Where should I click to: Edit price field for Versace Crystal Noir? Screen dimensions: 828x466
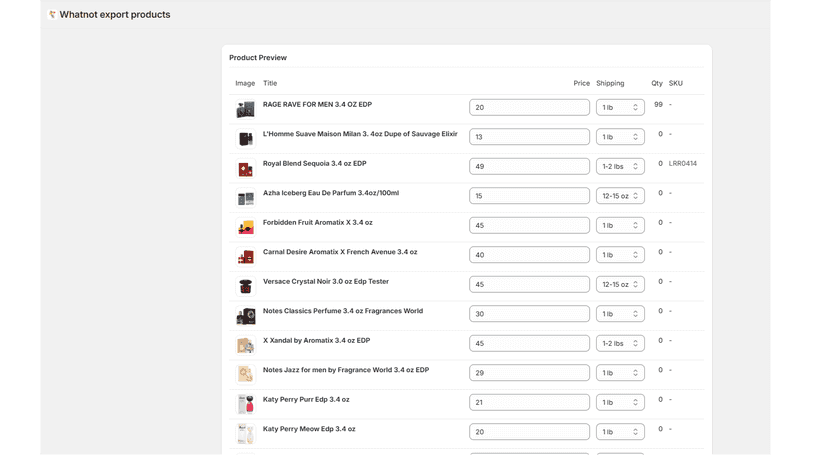(x=529, y=284)
